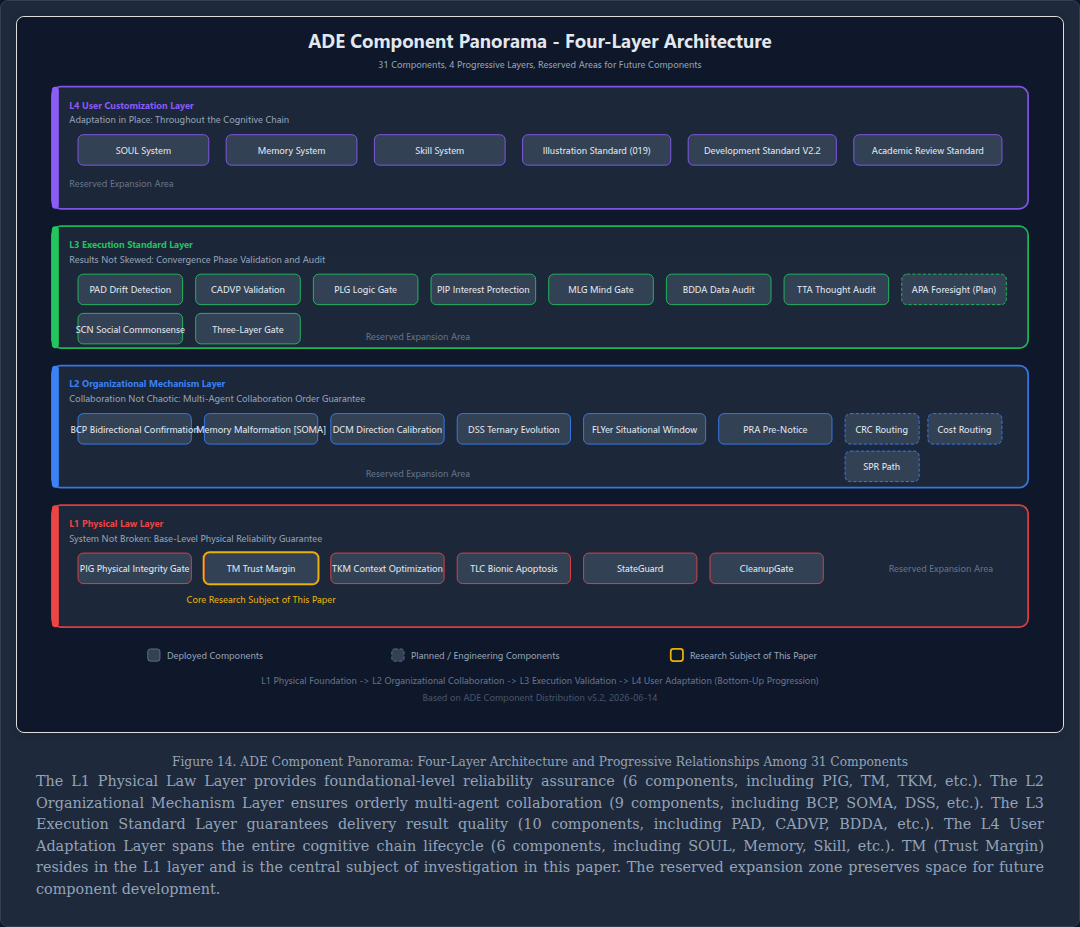The image size is (1080, 927).
Task: Click BDDA Data Audit component
Action: pos(718,289)
